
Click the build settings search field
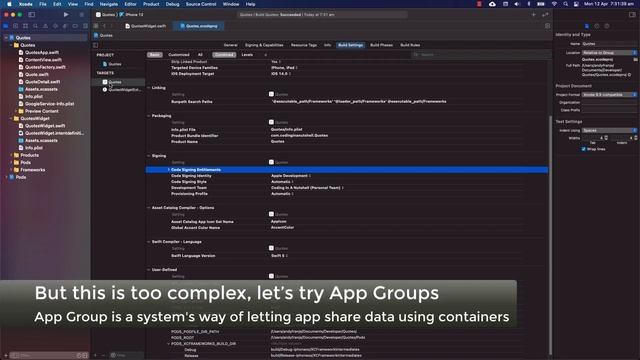481,55
